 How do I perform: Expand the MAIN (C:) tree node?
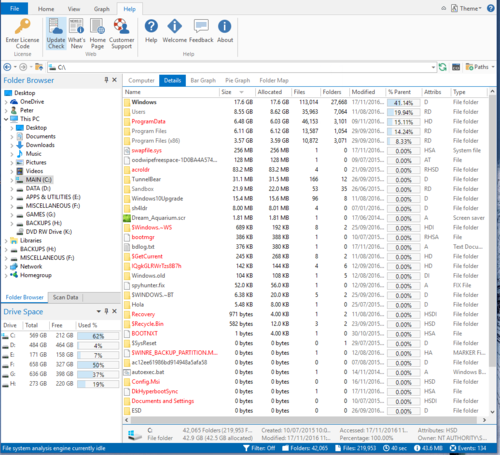pos(12,180)
